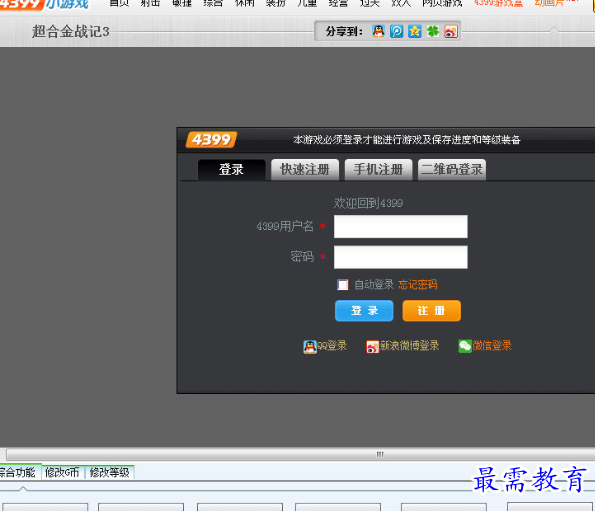Focus the 4399用户名 input field
The height and width of the screenshot is (511, 595).
401,226
